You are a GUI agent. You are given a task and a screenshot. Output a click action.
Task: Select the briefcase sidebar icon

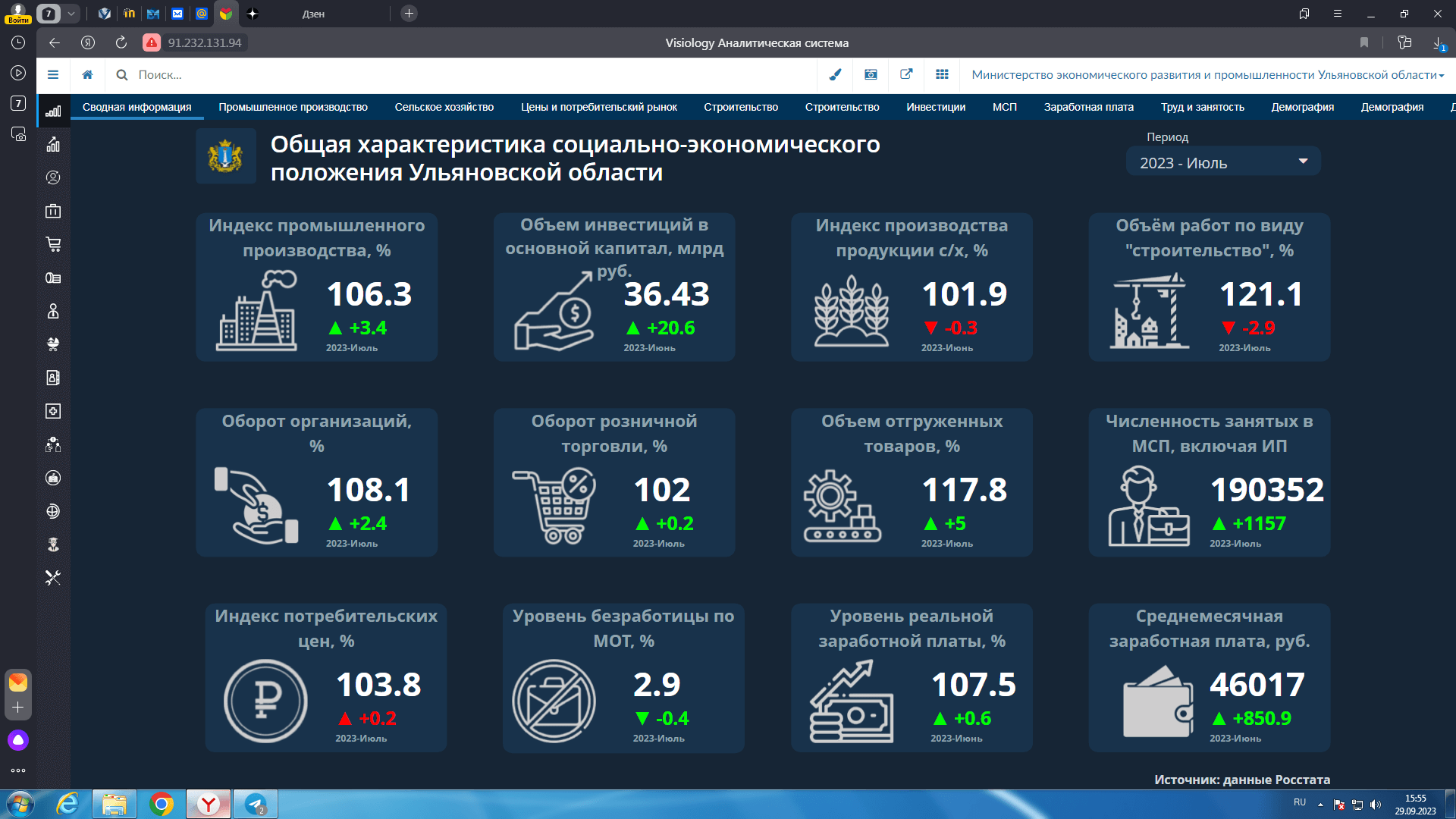[53, 211]
